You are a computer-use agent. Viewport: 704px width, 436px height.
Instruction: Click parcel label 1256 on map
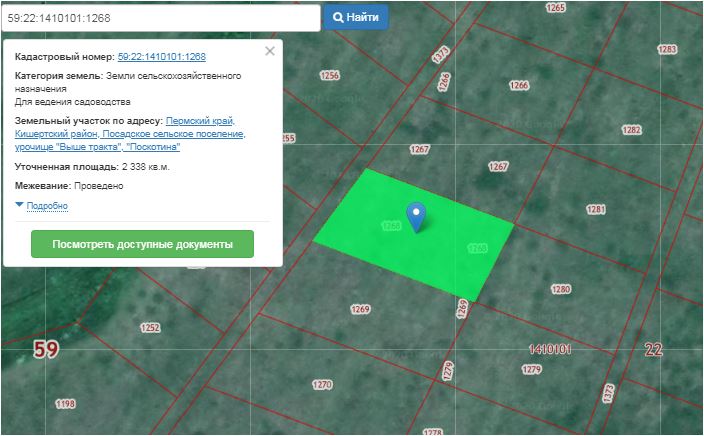coord(330,75)
